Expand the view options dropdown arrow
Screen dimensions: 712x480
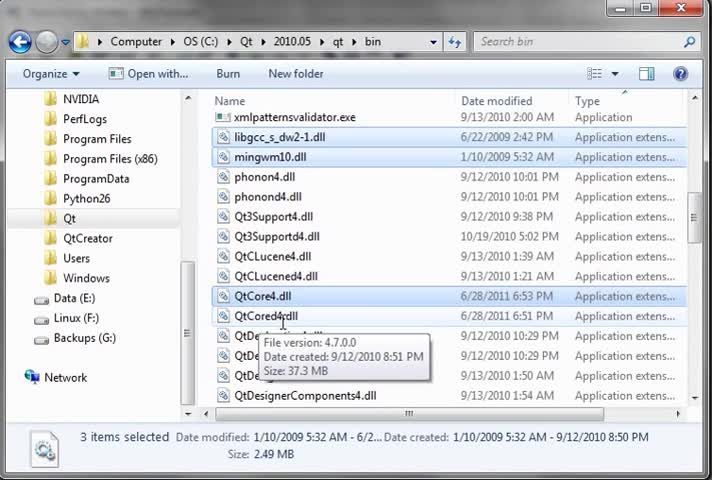(615, 74)
